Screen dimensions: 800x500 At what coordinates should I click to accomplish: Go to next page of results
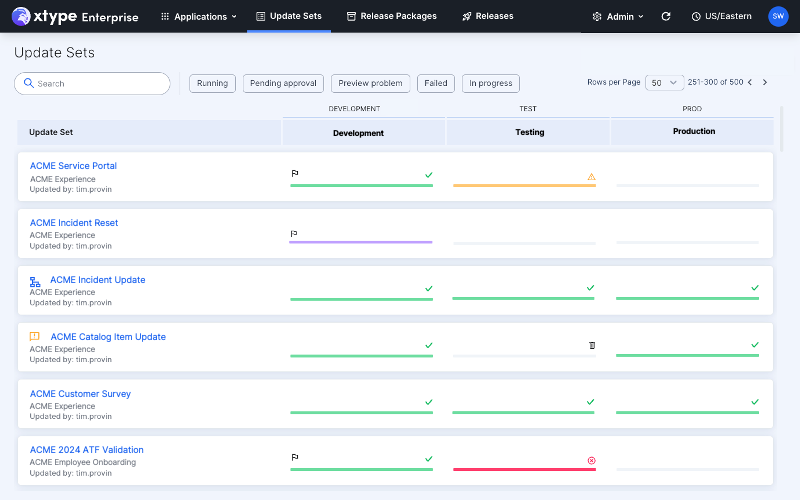(x=765, y=82)
